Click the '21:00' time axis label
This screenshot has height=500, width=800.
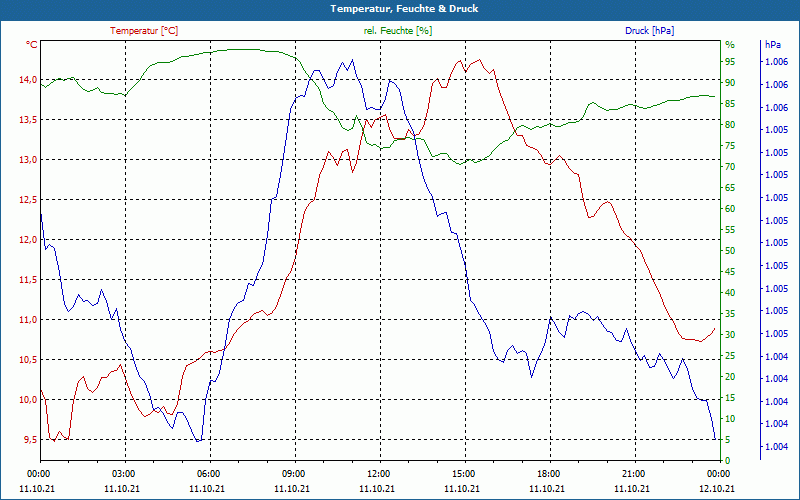coord(635,473)
